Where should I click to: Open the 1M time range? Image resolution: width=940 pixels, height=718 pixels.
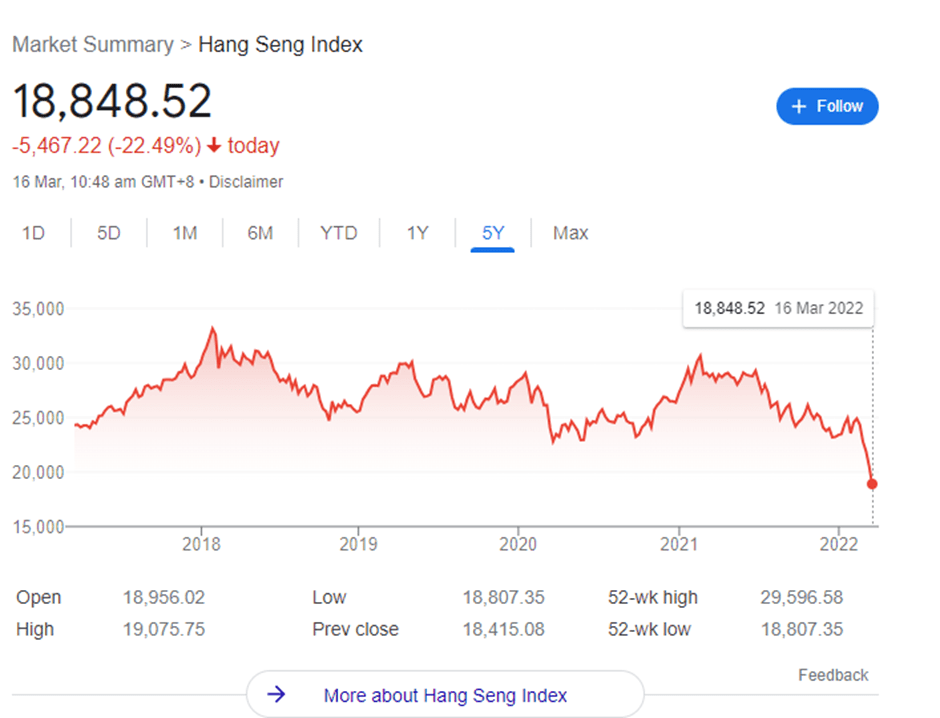click(184, 232)
